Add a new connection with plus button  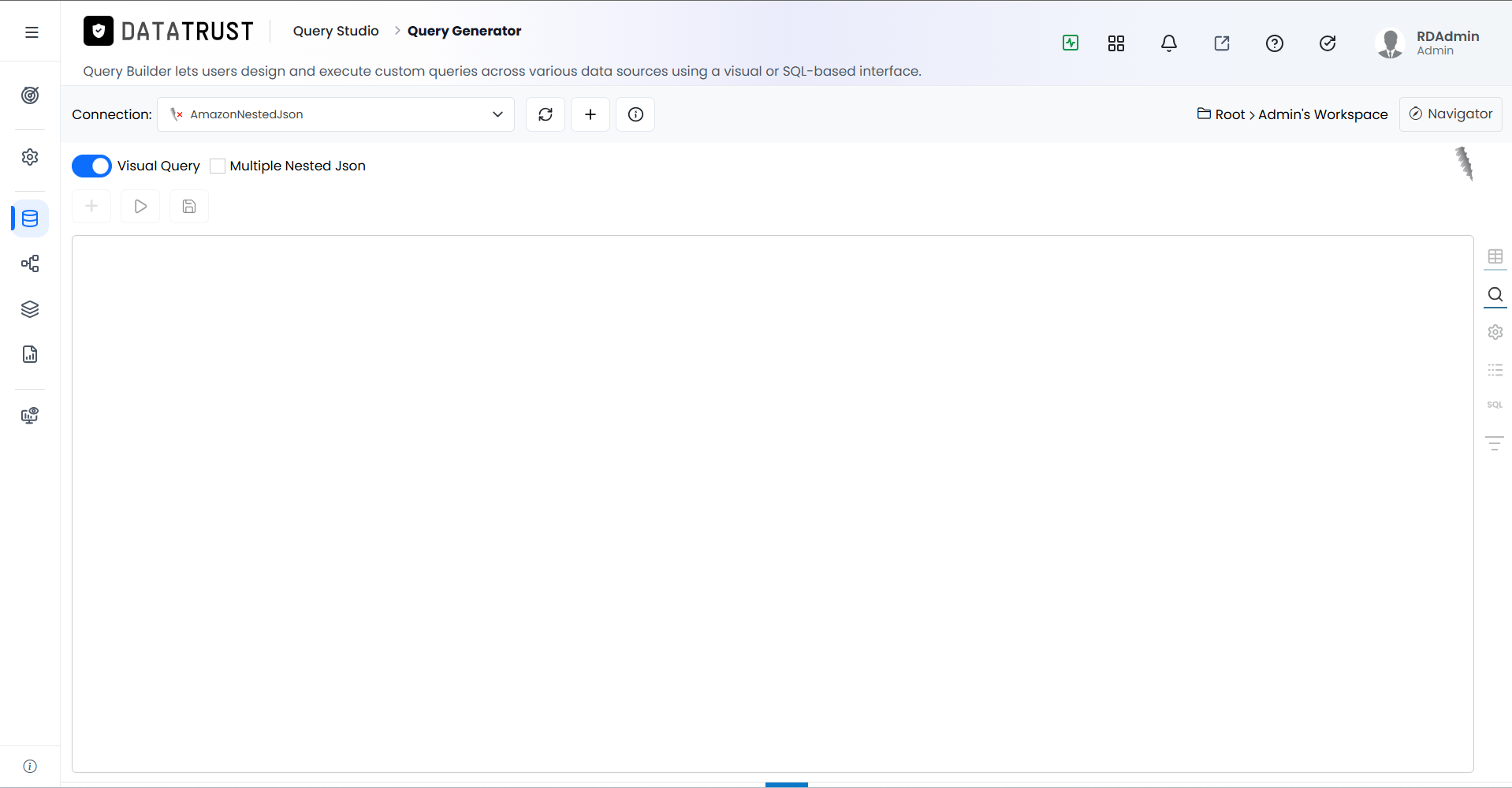pyautogui.click(x=590, y=114)
